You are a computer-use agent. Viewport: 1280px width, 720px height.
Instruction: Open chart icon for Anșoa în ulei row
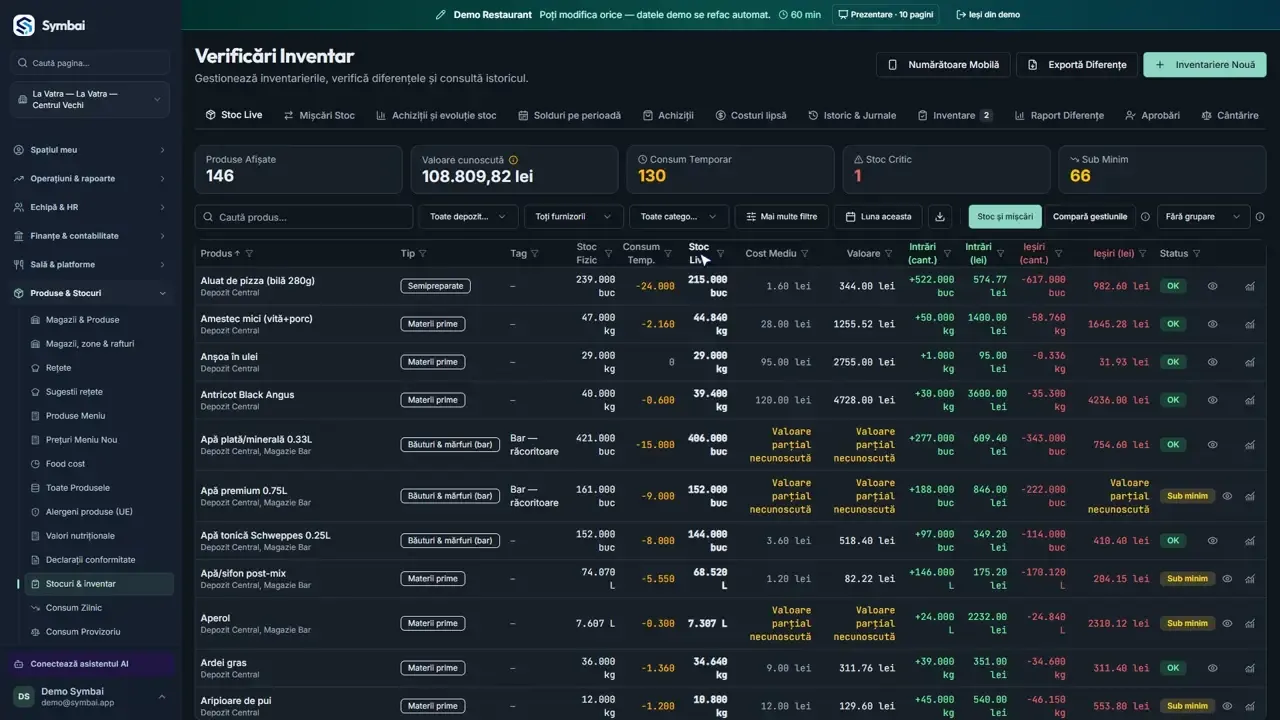(x=1250, y=362)
